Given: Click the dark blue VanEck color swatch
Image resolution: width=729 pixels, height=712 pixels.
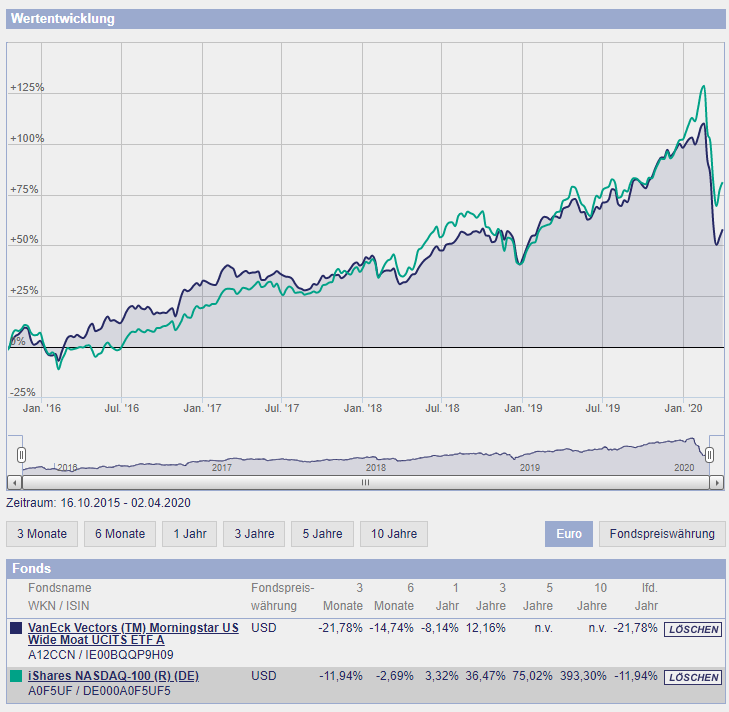Looking at the screenshot, I should pos(16,628).
